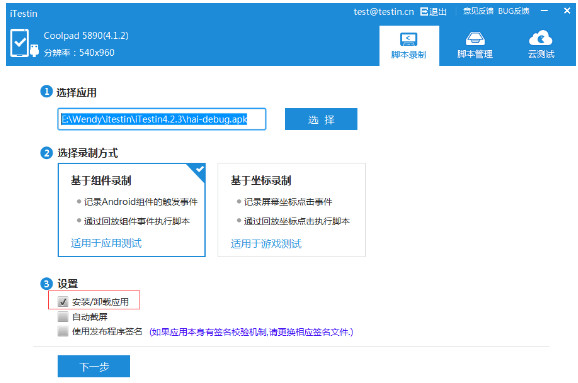Viewport: 578px width, 383px height.
Task: Enable the 使用发布程序签名 checkbox
Action: [63, 331]
